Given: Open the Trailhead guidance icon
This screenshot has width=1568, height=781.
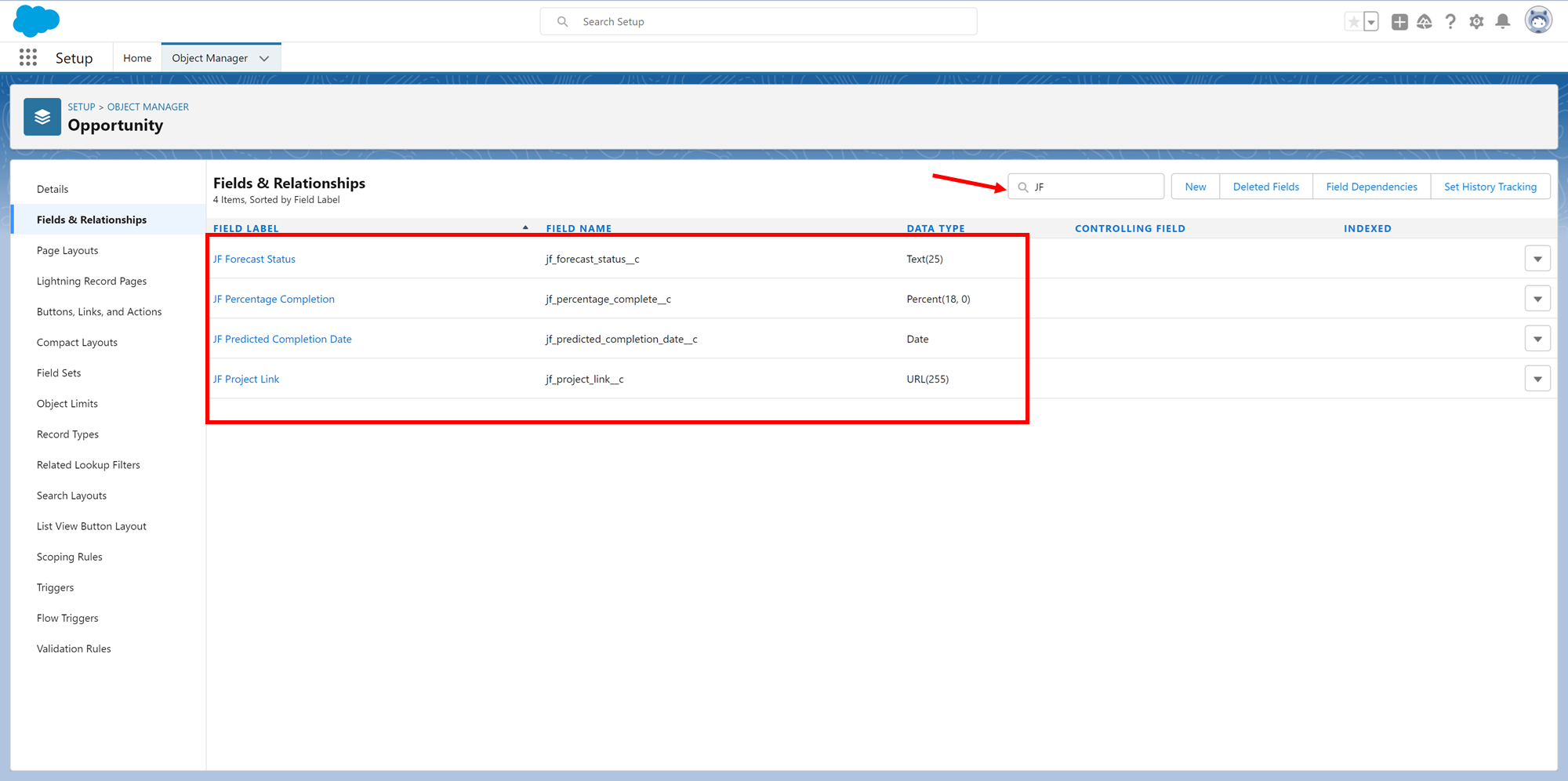Looking at the screenshot, I should point(1425,22).
